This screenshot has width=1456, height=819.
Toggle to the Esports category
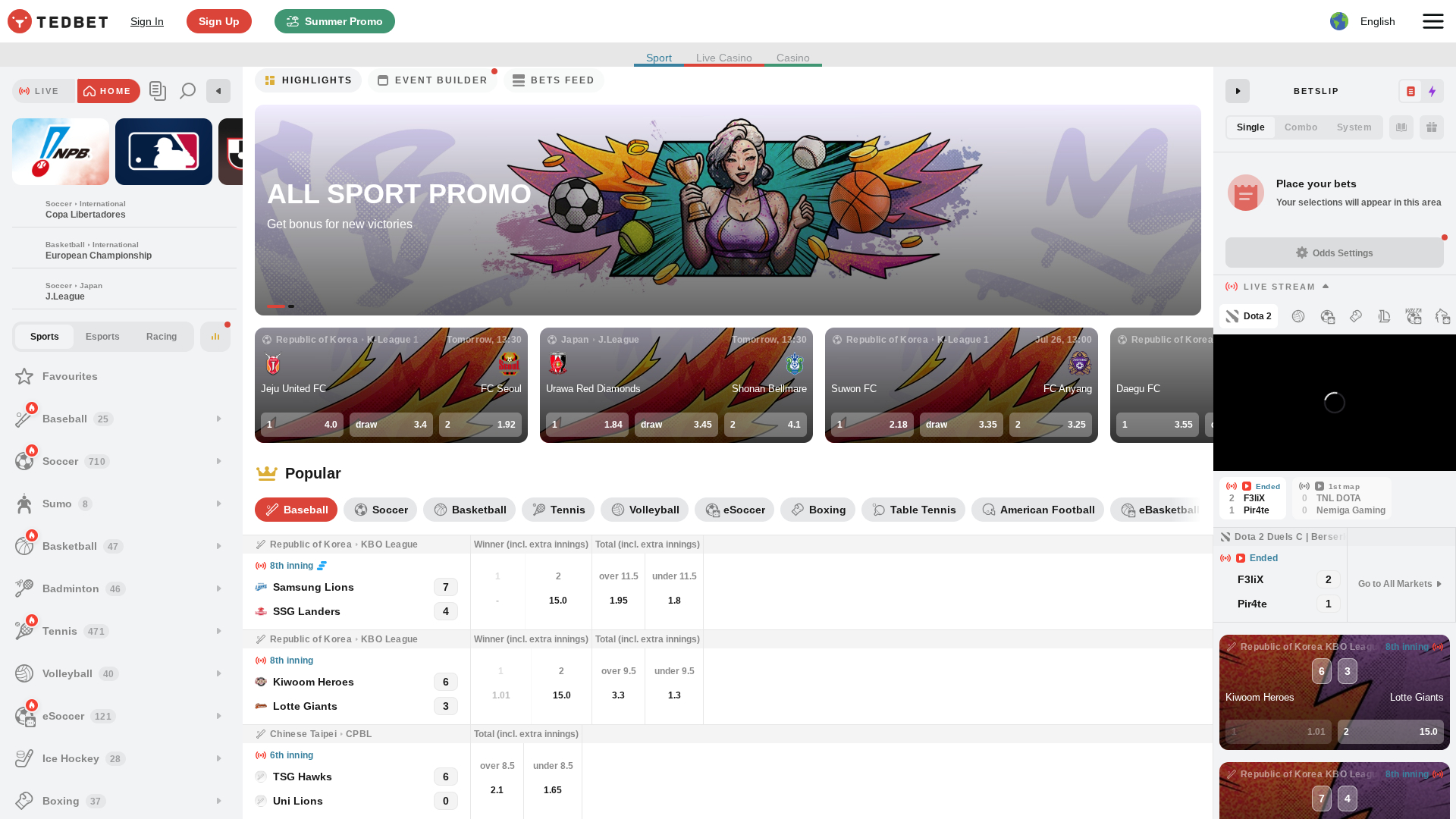pyautogui.click(x=102, y=336)
